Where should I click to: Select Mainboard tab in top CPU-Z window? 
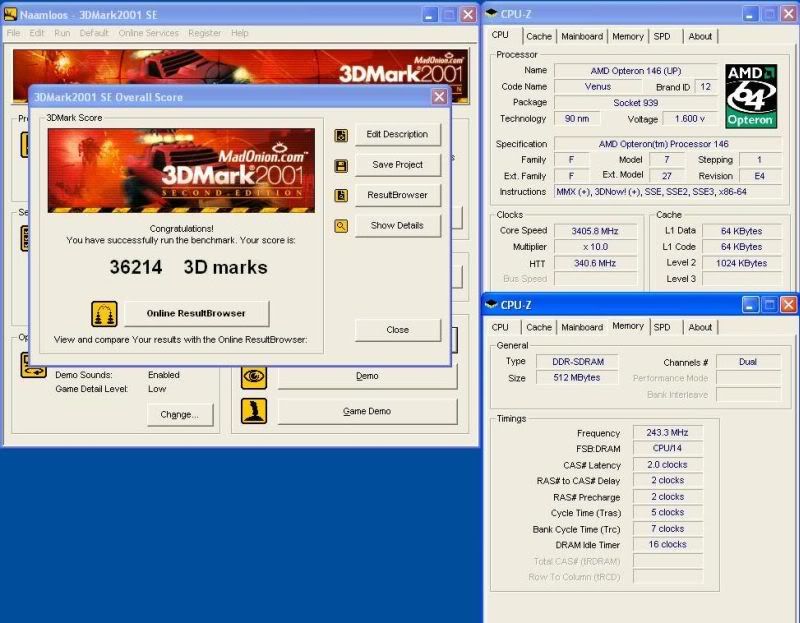[582, 36]
